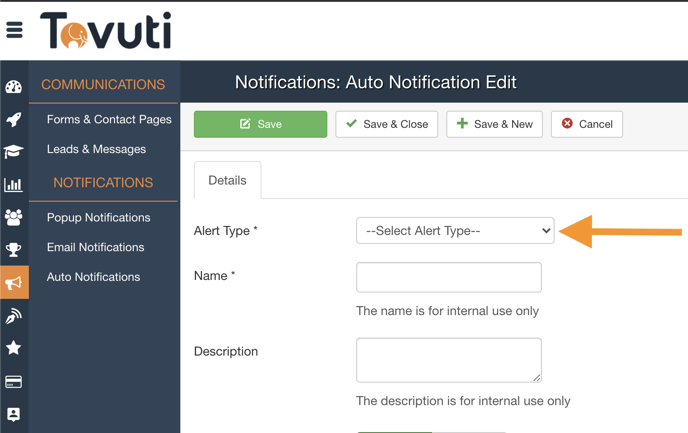The image size is (688, 433).
Task: Open the credit card icon section
Action: pyautogui.click(x=14, y=381)
